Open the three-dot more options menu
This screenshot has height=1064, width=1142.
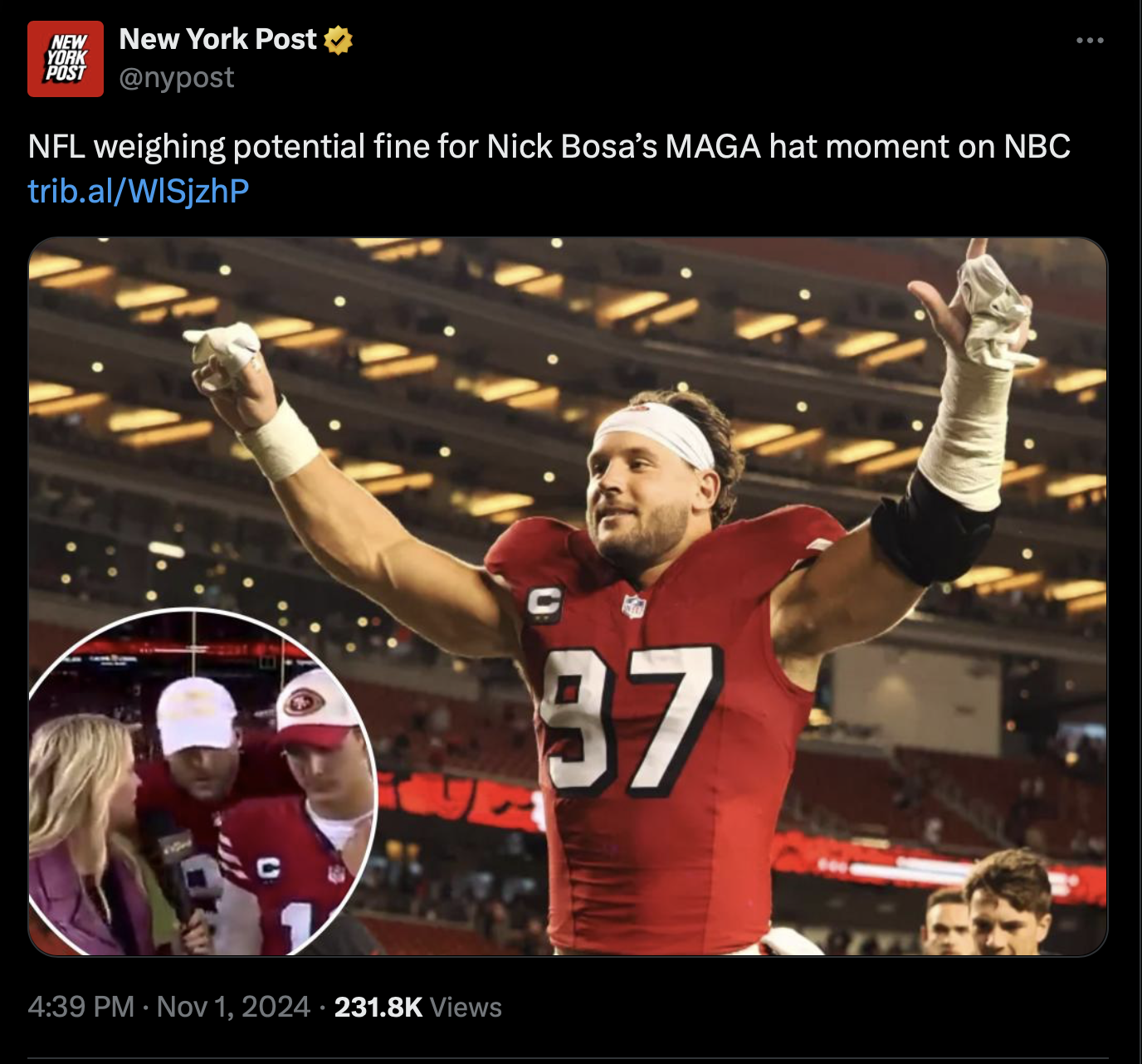1090,40
